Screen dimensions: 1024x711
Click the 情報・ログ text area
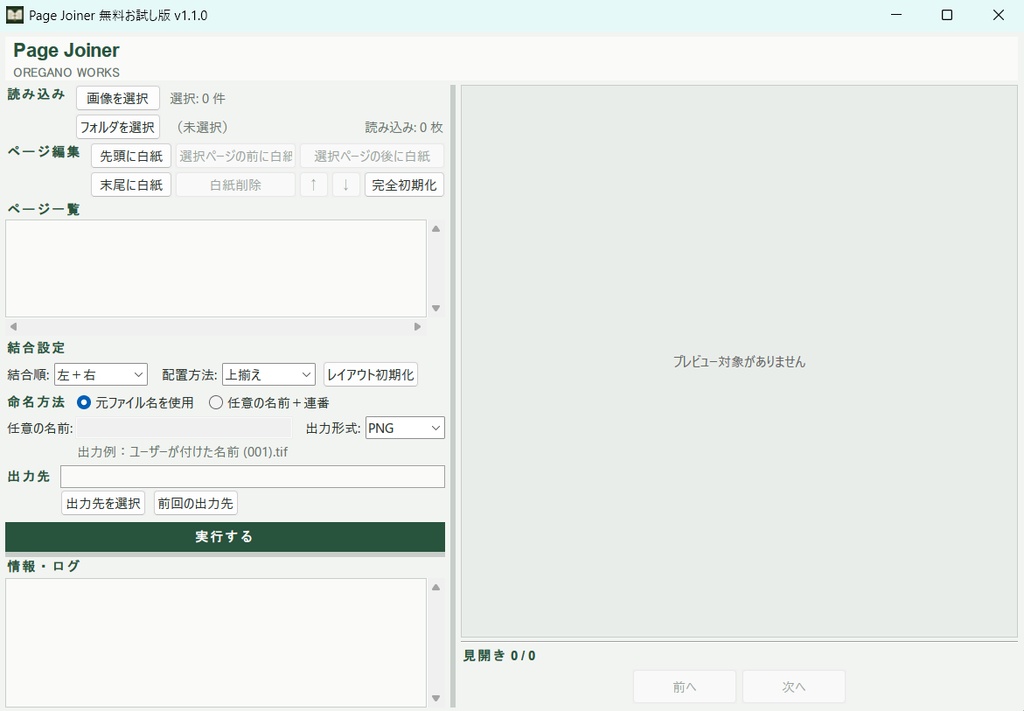click(x=216, y=642)
